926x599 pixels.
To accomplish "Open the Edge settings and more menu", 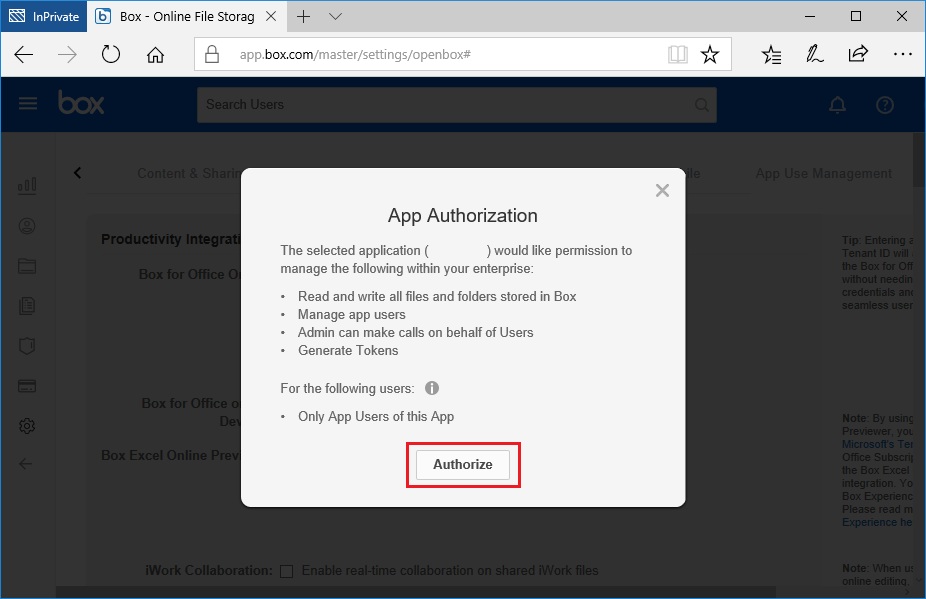I will [902, 54].
